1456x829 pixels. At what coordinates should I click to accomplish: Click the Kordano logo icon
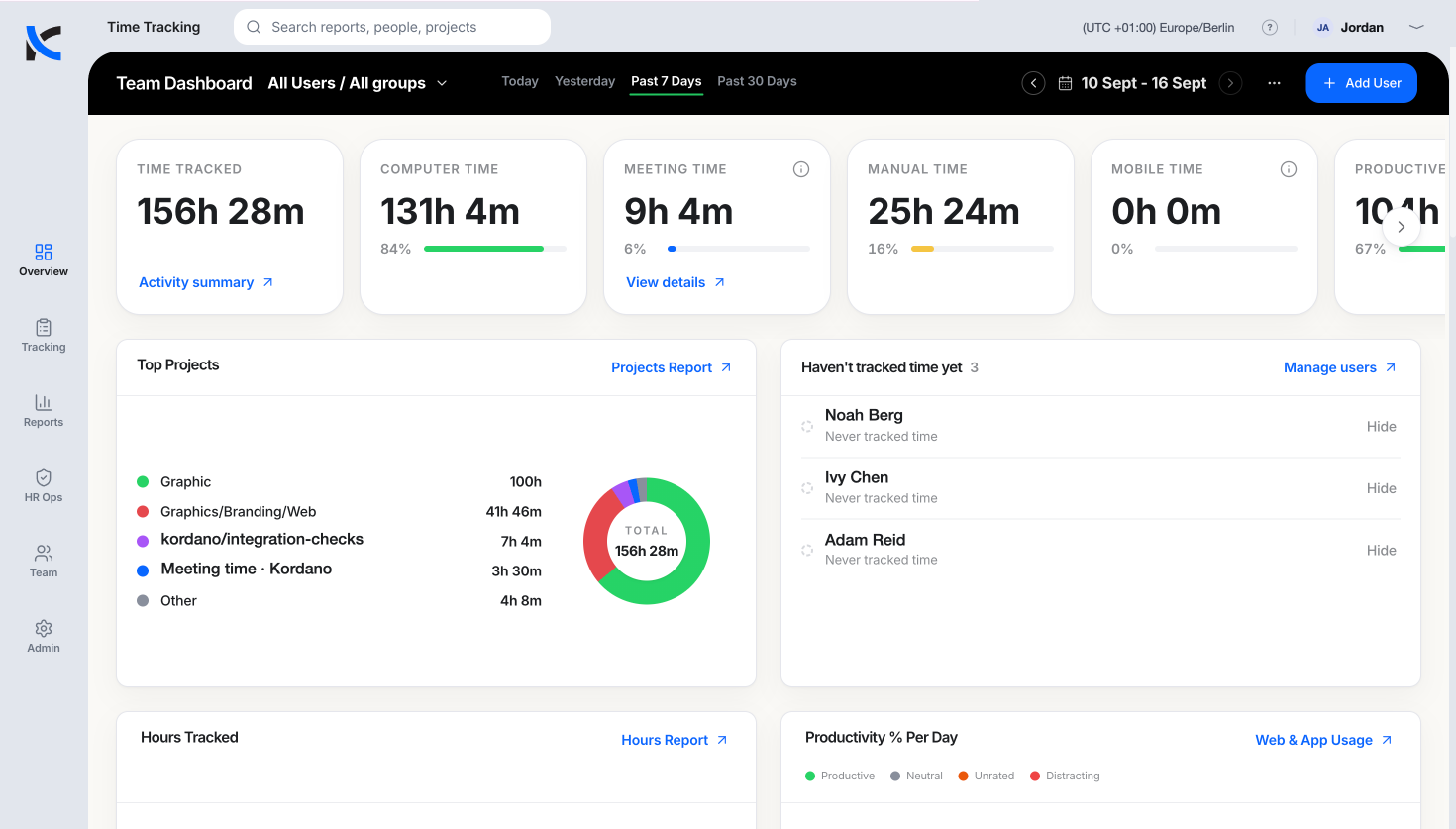pyautogui.click(x=44, y=44)
